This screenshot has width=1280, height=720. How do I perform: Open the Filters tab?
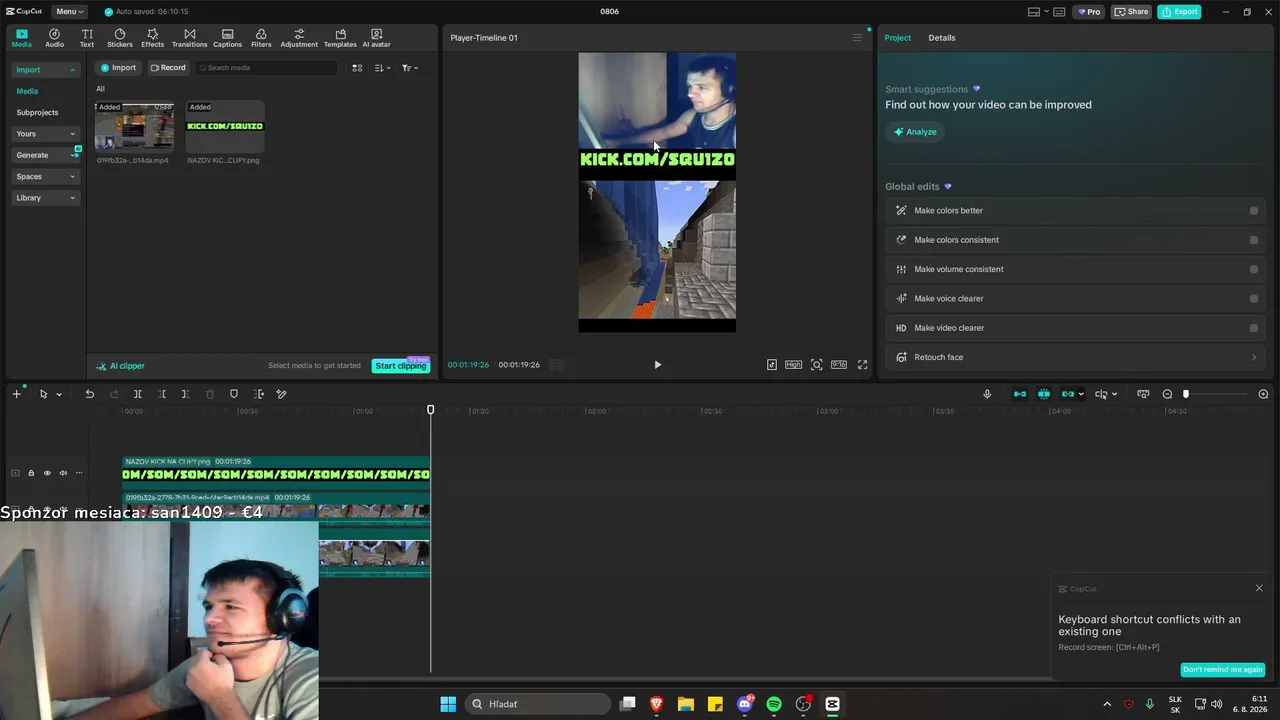pos(261,38)
